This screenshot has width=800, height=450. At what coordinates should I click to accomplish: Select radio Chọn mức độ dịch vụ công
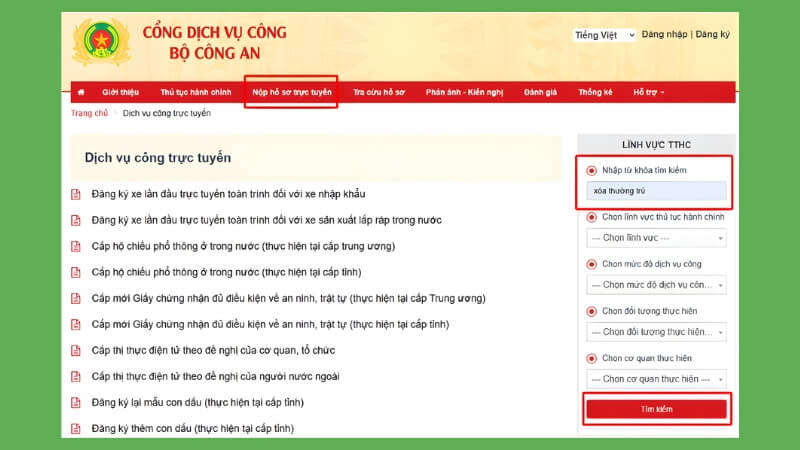pyautogui.click(x=591, y=264)
